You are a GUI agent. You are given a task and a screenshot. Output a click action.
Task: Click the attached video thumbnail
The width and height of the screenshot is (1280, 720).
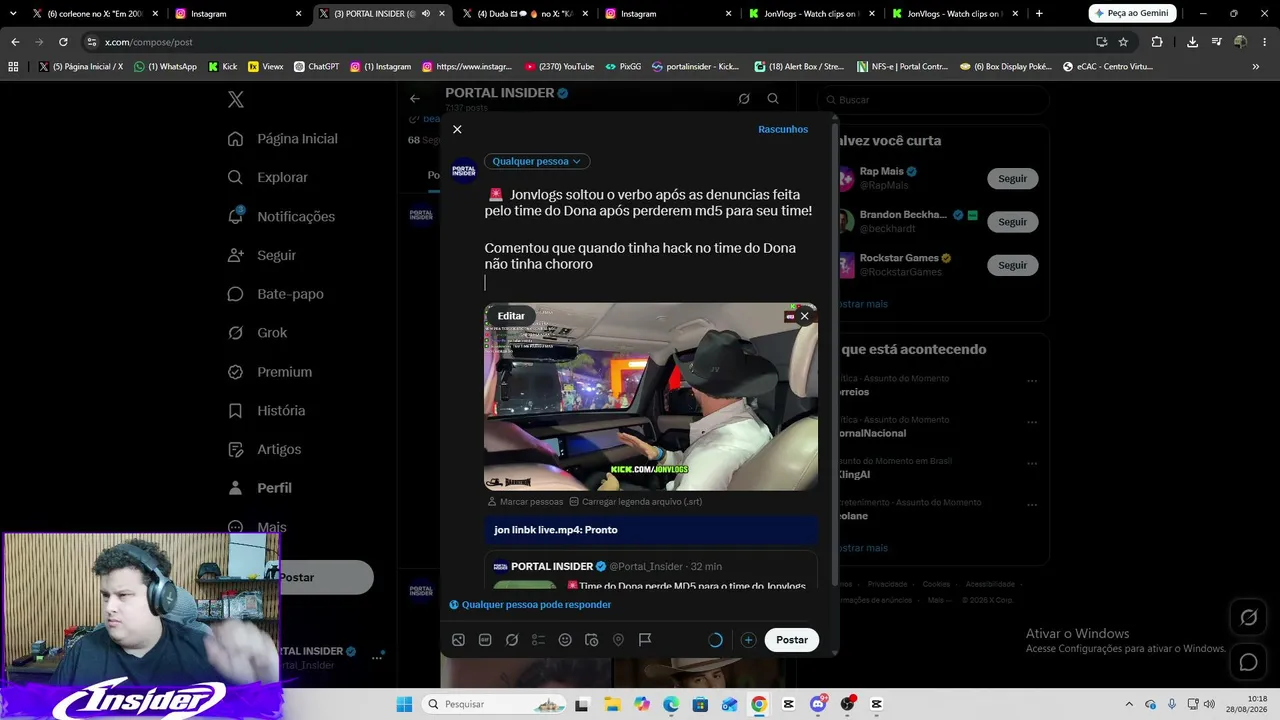tap(651, 397)
